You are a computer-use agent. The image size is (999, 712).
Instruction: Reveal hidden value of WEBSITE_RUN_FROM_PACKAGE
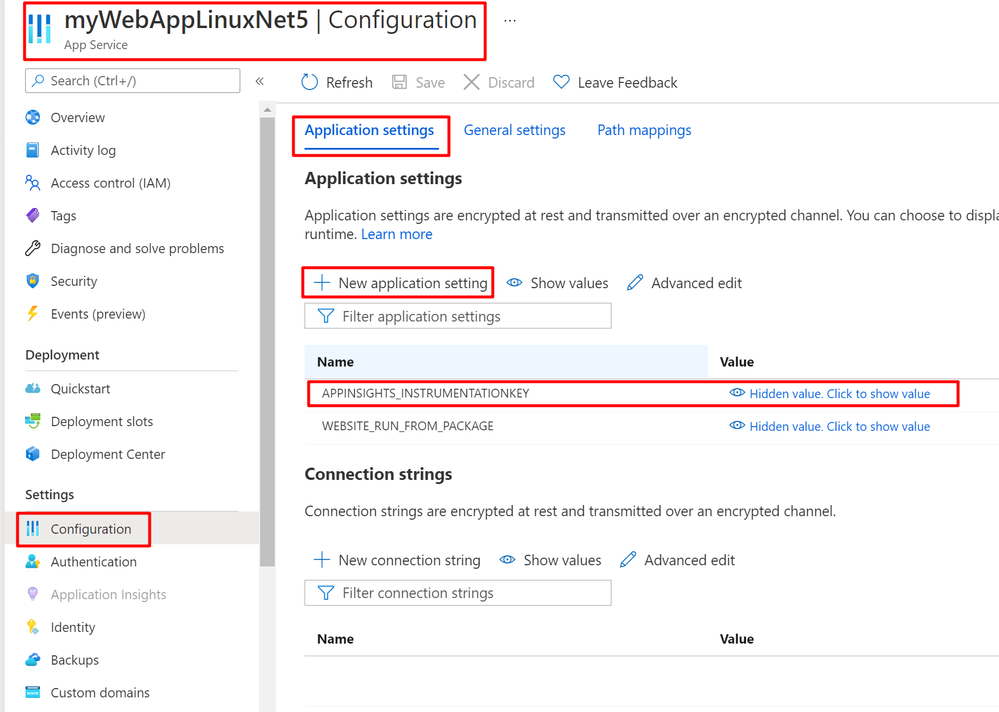830,426
